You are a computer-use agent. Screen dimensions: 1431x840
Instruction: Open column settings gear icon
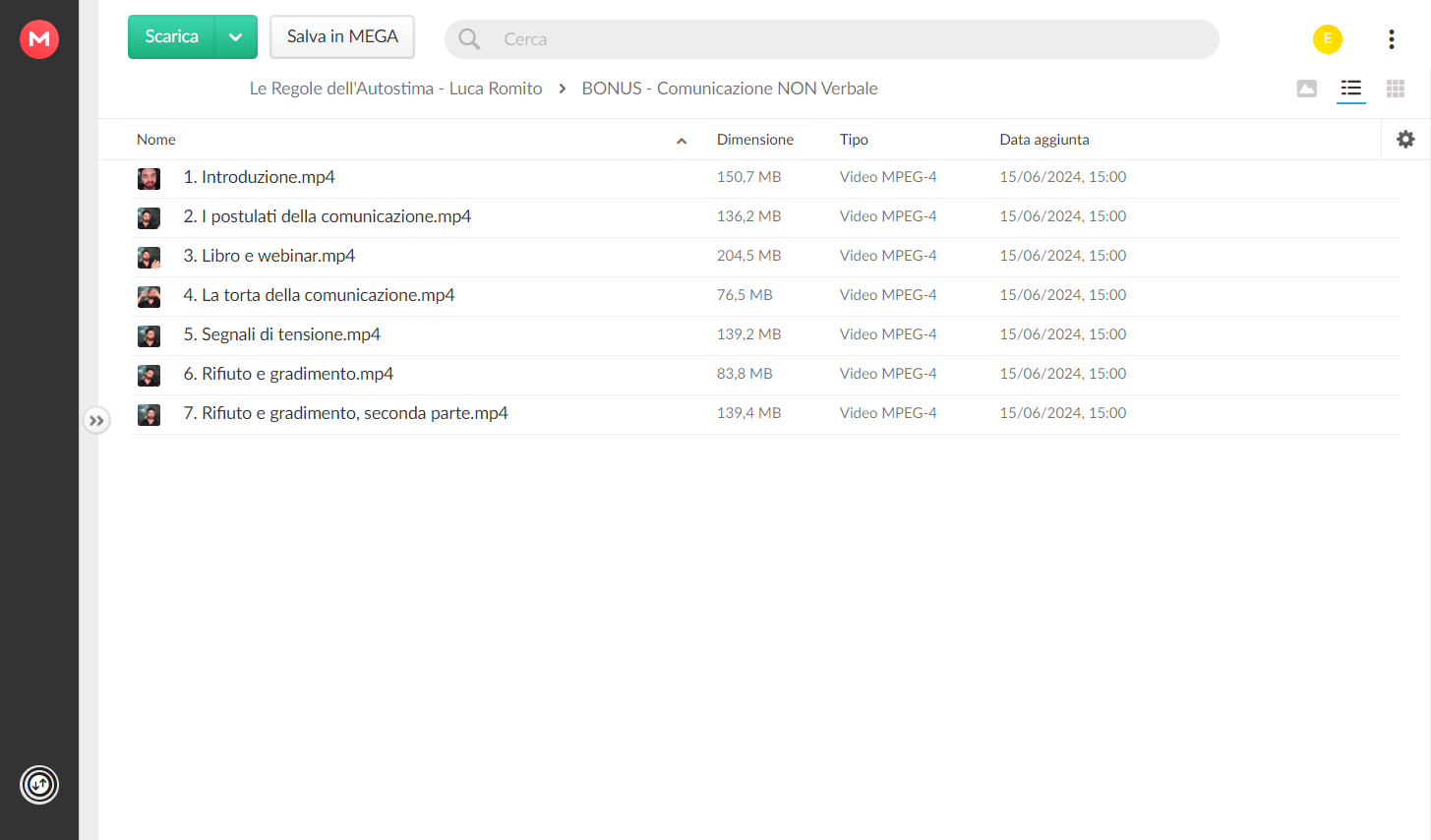click(1405, 140)
